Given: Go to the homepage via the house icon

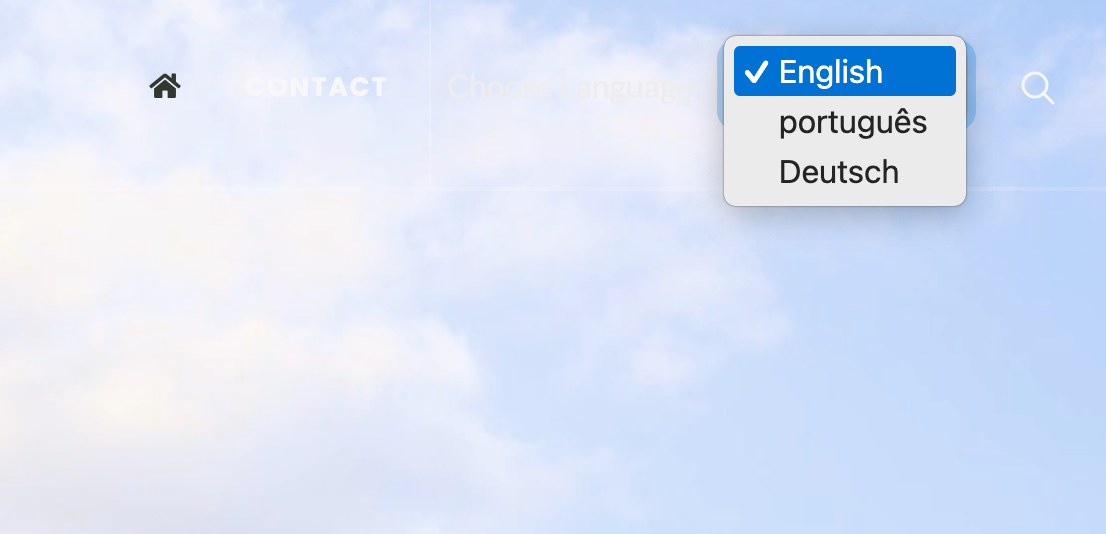Looking at the screenshot, I should (165, 86).
